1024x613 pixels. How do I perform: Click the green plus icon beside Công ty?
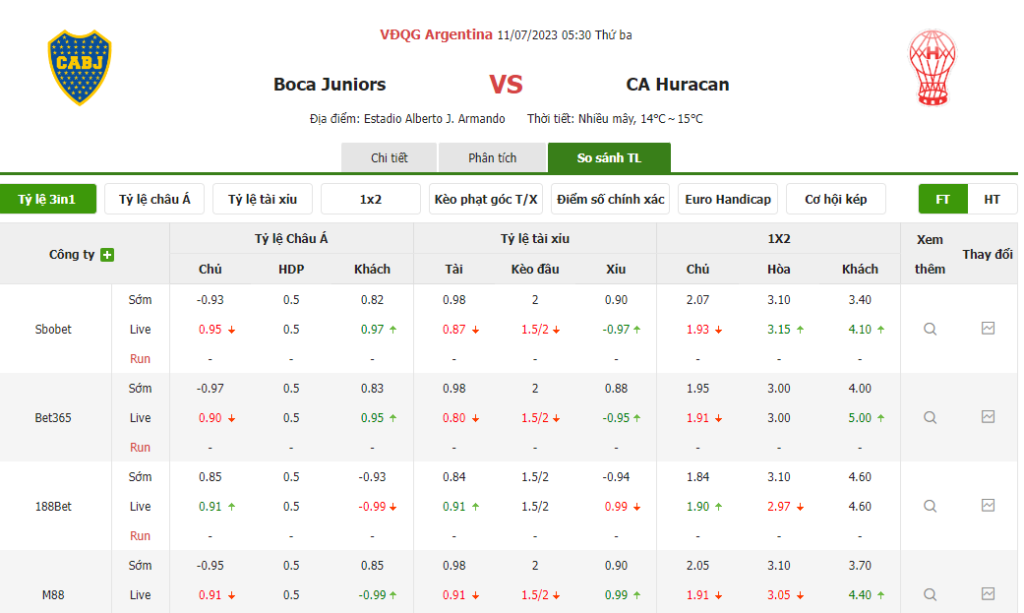[x=108, y=255]
